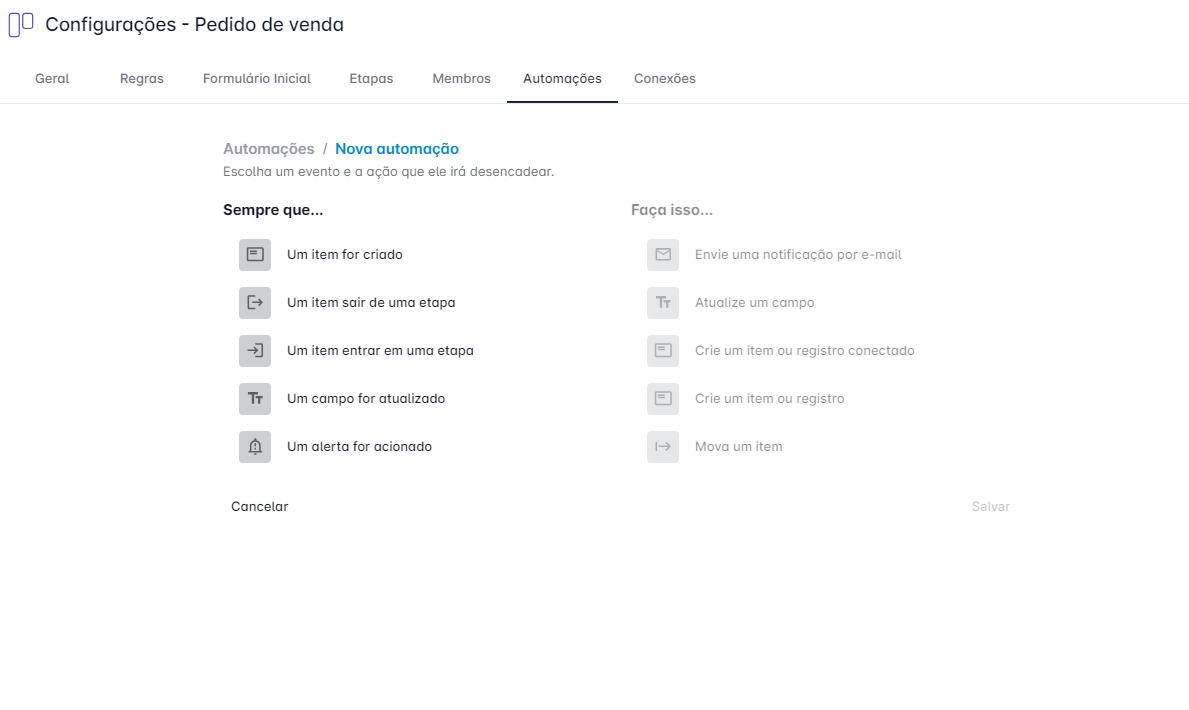Click the 'Mova um item' arrow icon

[x=663, y=447]
